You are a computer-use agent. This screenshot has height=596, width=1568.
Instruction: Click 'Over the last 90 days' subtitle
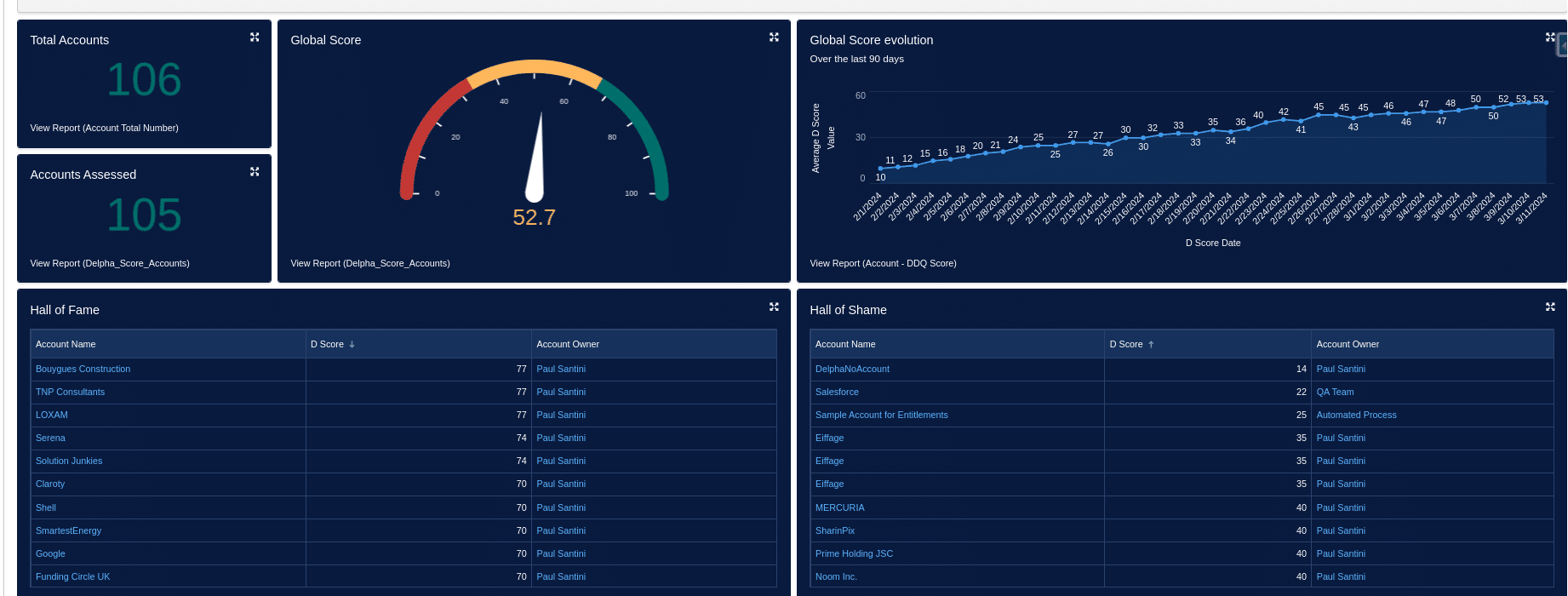pos(856,59)
